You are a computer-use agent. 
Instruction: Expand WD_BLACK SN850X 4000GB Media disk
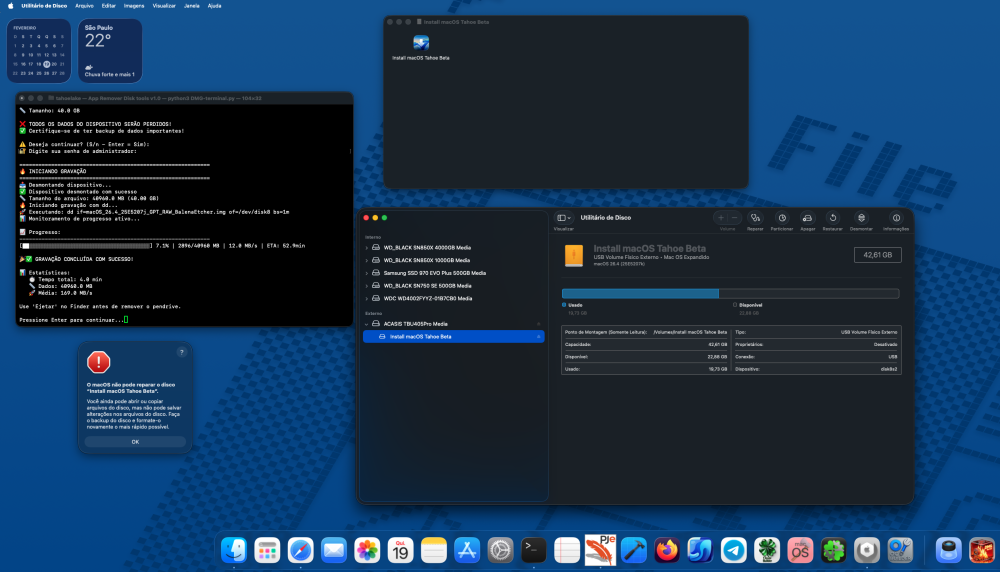click(x=367, y=247)
